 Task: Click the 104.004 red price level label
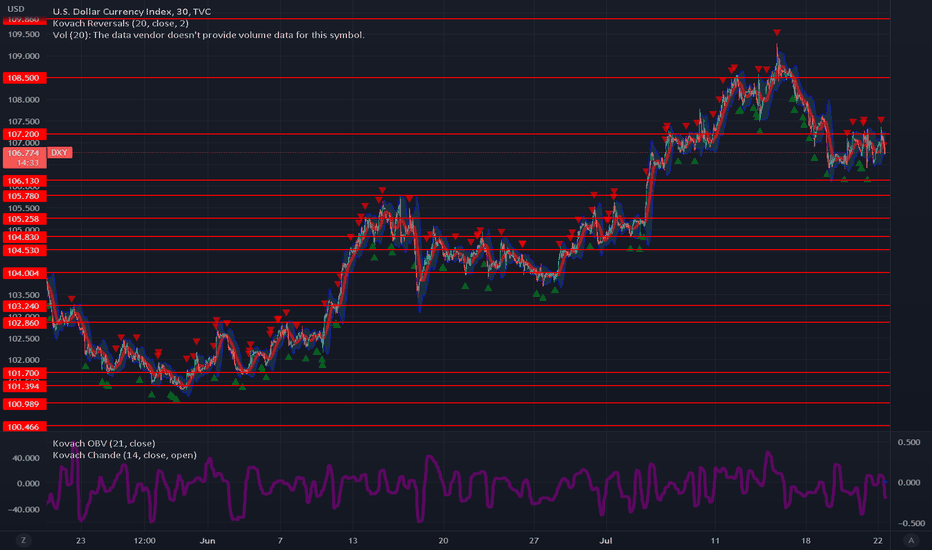24,273
